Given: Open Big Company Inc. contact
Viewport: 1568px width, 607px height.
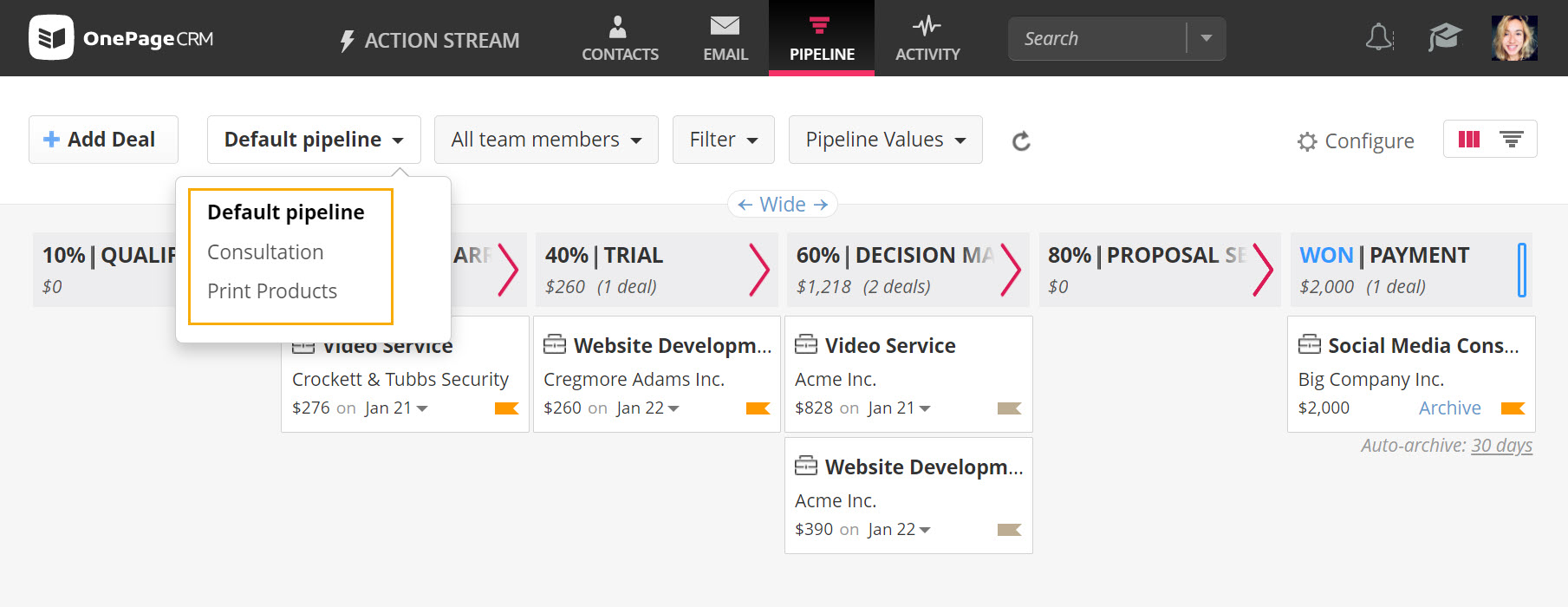Looking at the screenshot, I should click(x=1371, y=380).
